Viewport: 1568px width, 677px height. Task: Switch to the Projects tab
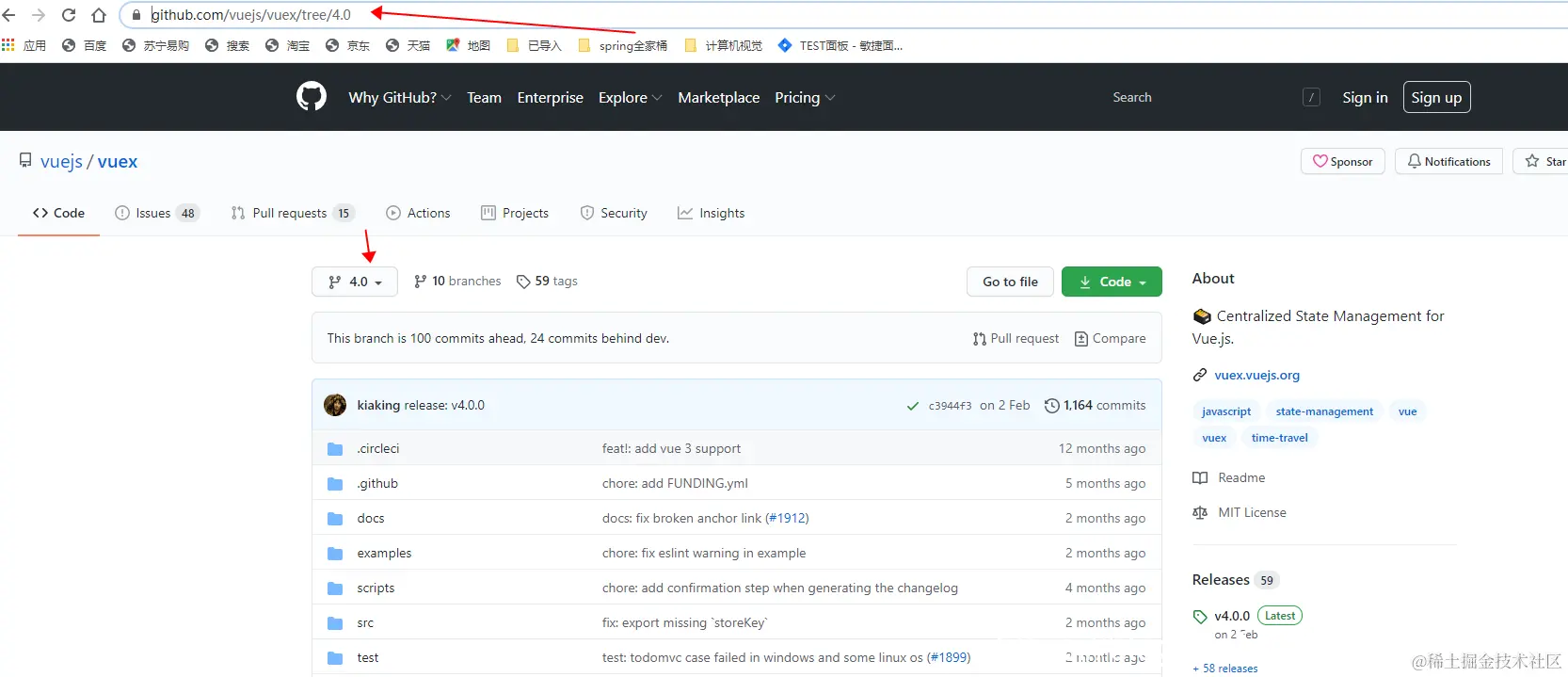click(515, 214)
